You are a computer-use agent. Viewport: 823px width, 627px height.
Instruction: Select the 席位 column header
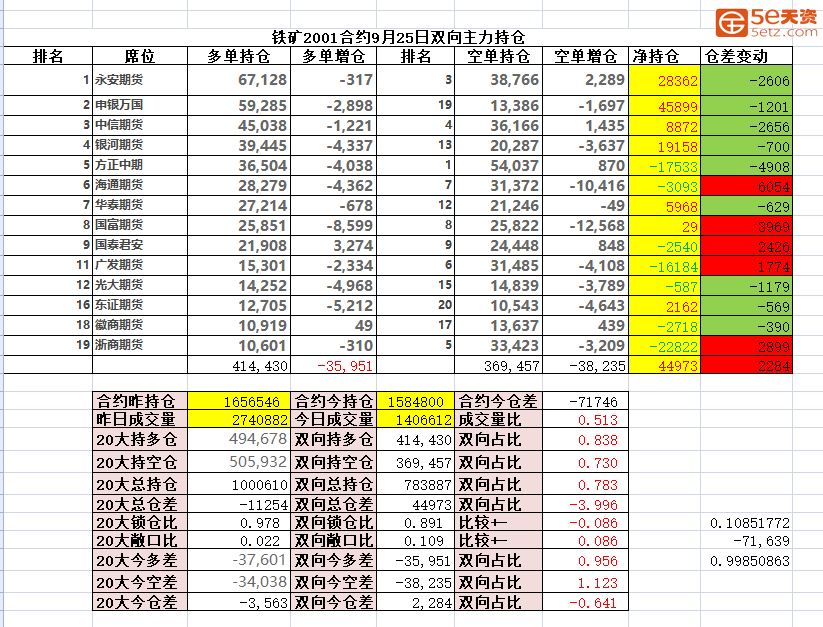(140, 56)
